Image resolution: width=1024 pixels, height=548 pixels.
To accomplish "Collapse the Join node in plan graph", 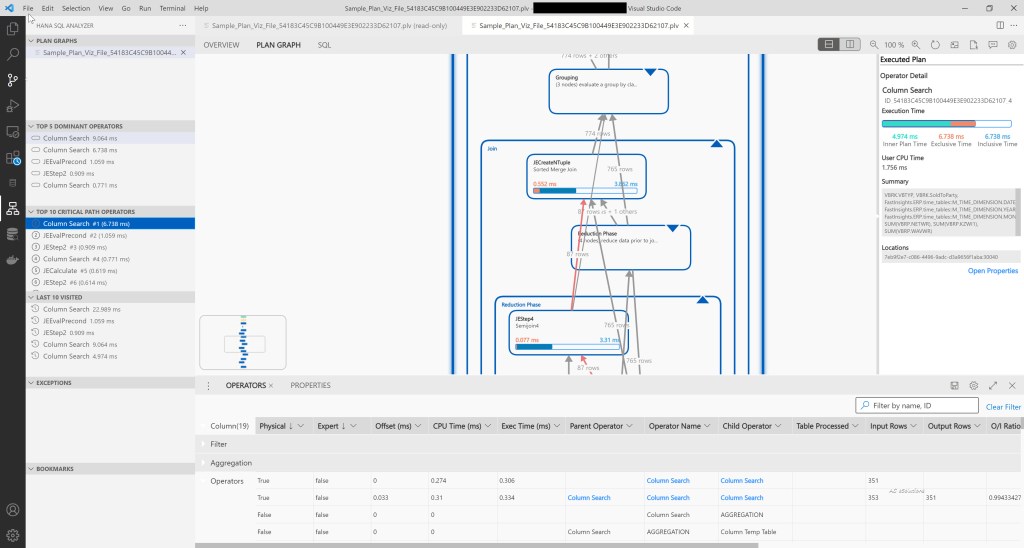I will 716,146.
